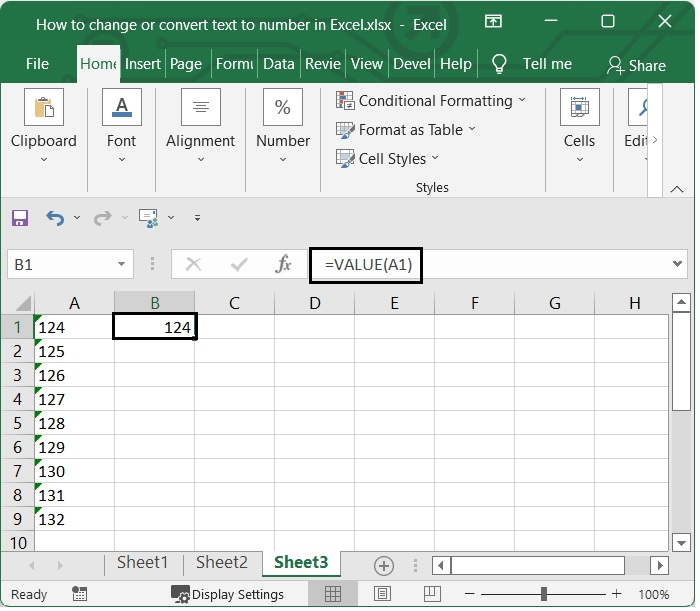This screenshot has height=611, width=700.
Task: Click the 100% zoom level
Action: (653, 594)
